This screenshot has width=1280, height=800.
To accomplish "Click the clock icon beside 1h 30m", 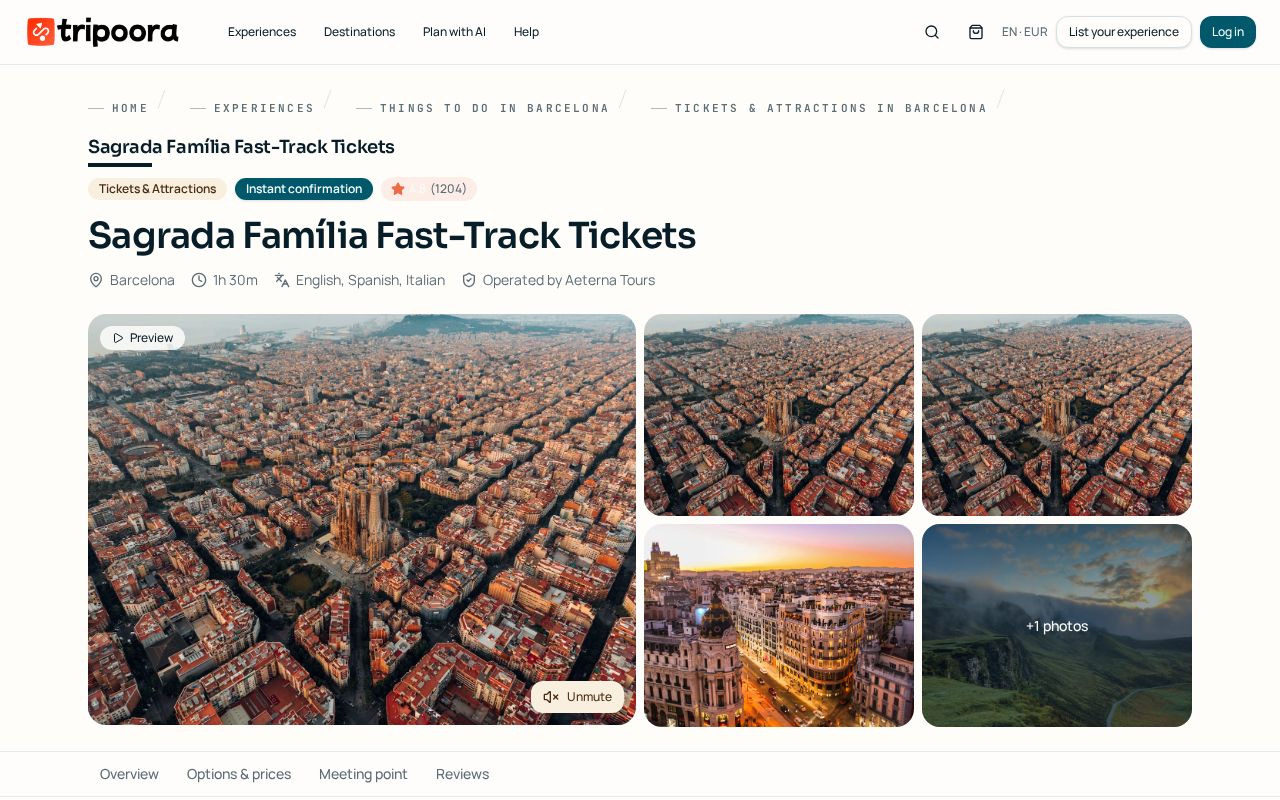I will pos(199,280).
